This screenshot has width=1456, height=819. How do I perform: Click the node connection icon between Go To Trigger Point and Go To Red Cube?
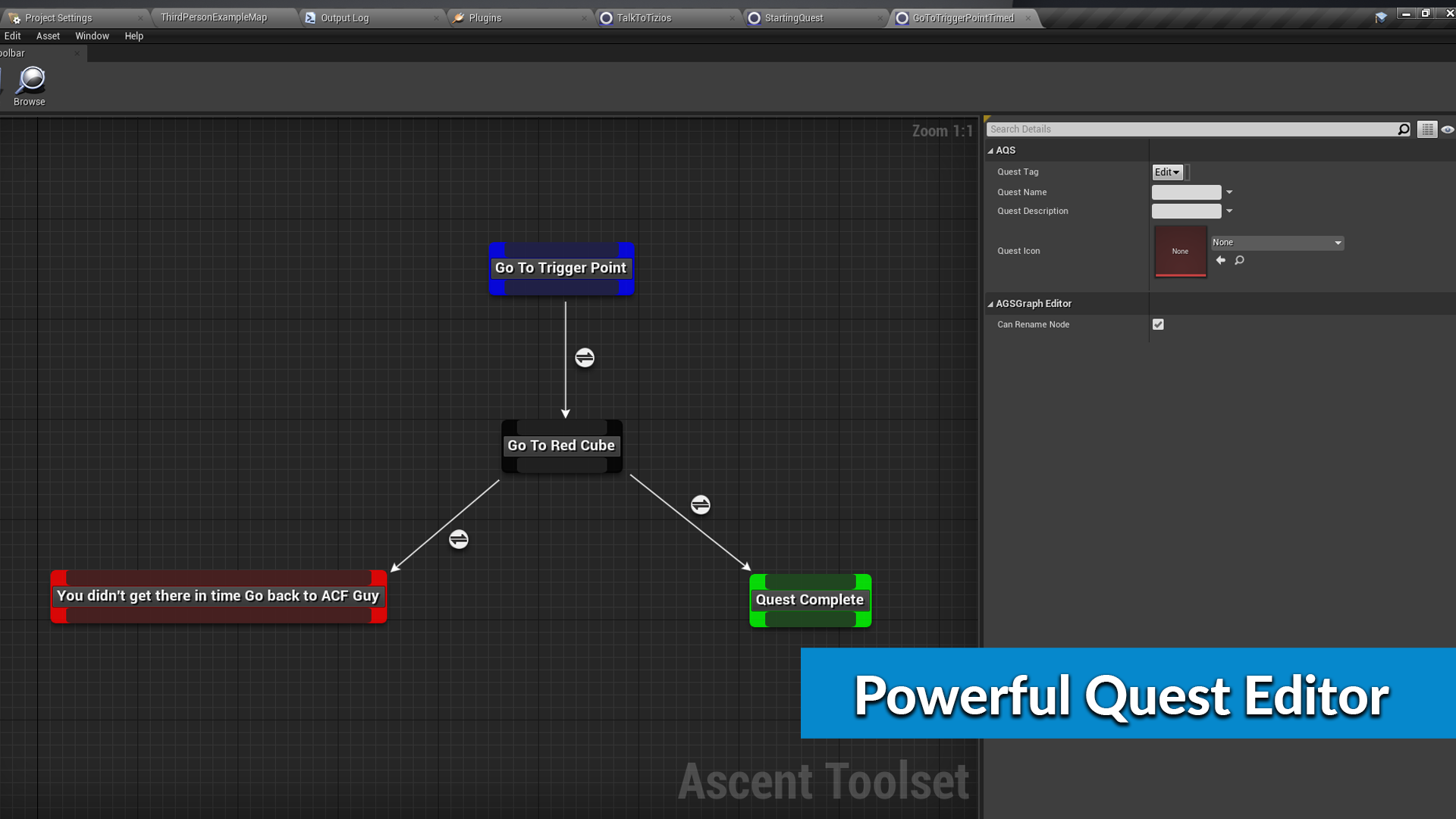(585, 357)
